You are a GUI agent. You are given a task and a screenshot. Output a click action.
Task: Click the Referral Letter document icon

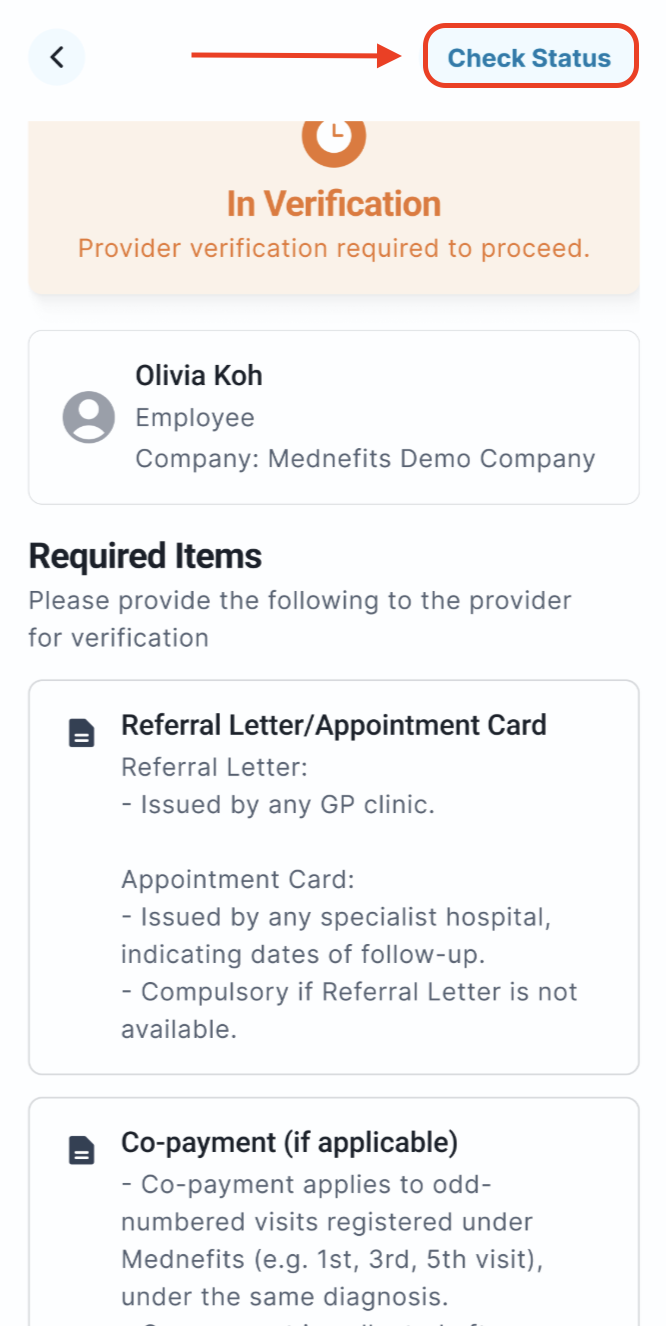coord(82,734)
